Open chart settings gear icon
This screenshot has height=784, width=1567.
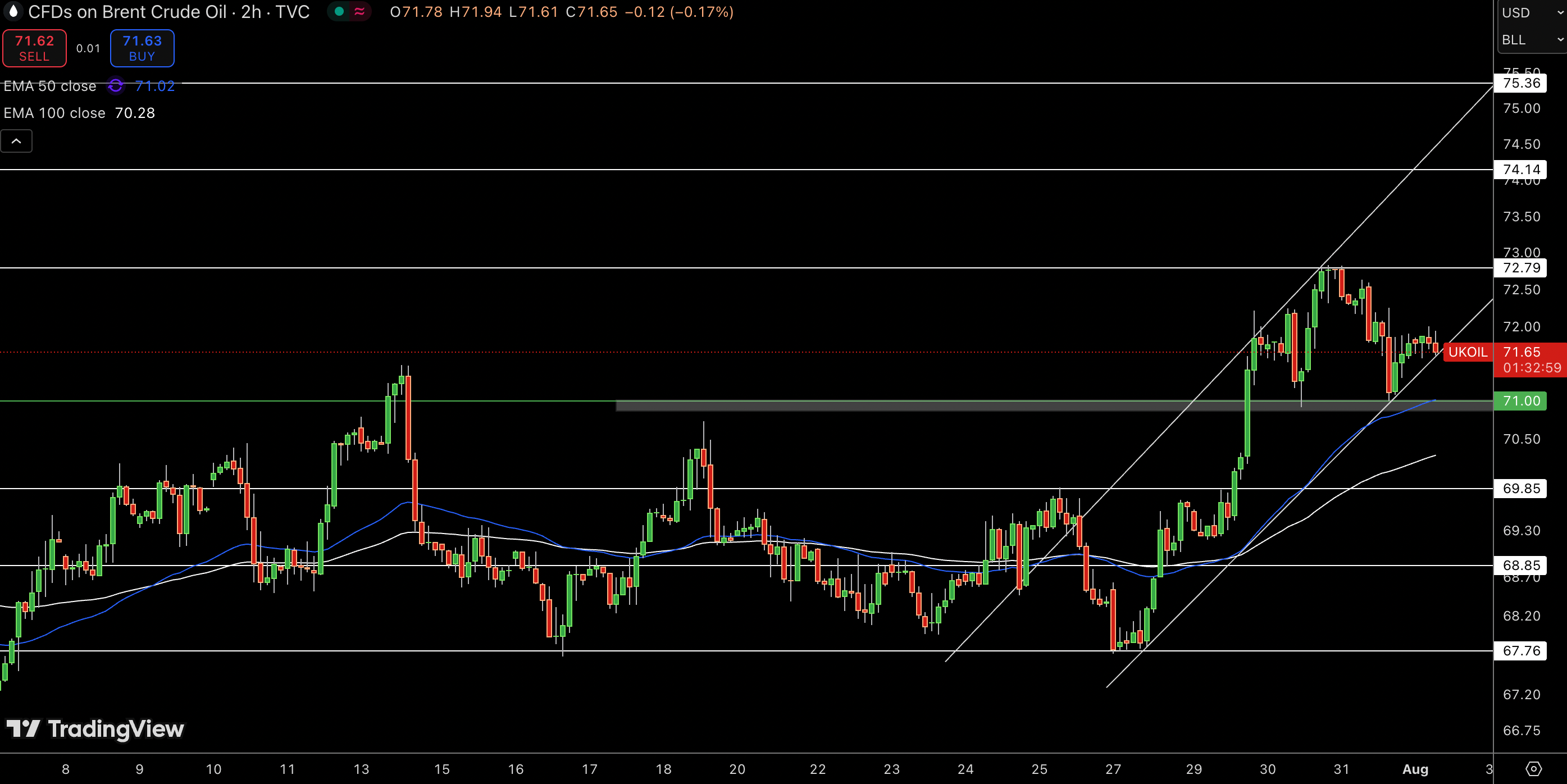[x=1533, y=769]
